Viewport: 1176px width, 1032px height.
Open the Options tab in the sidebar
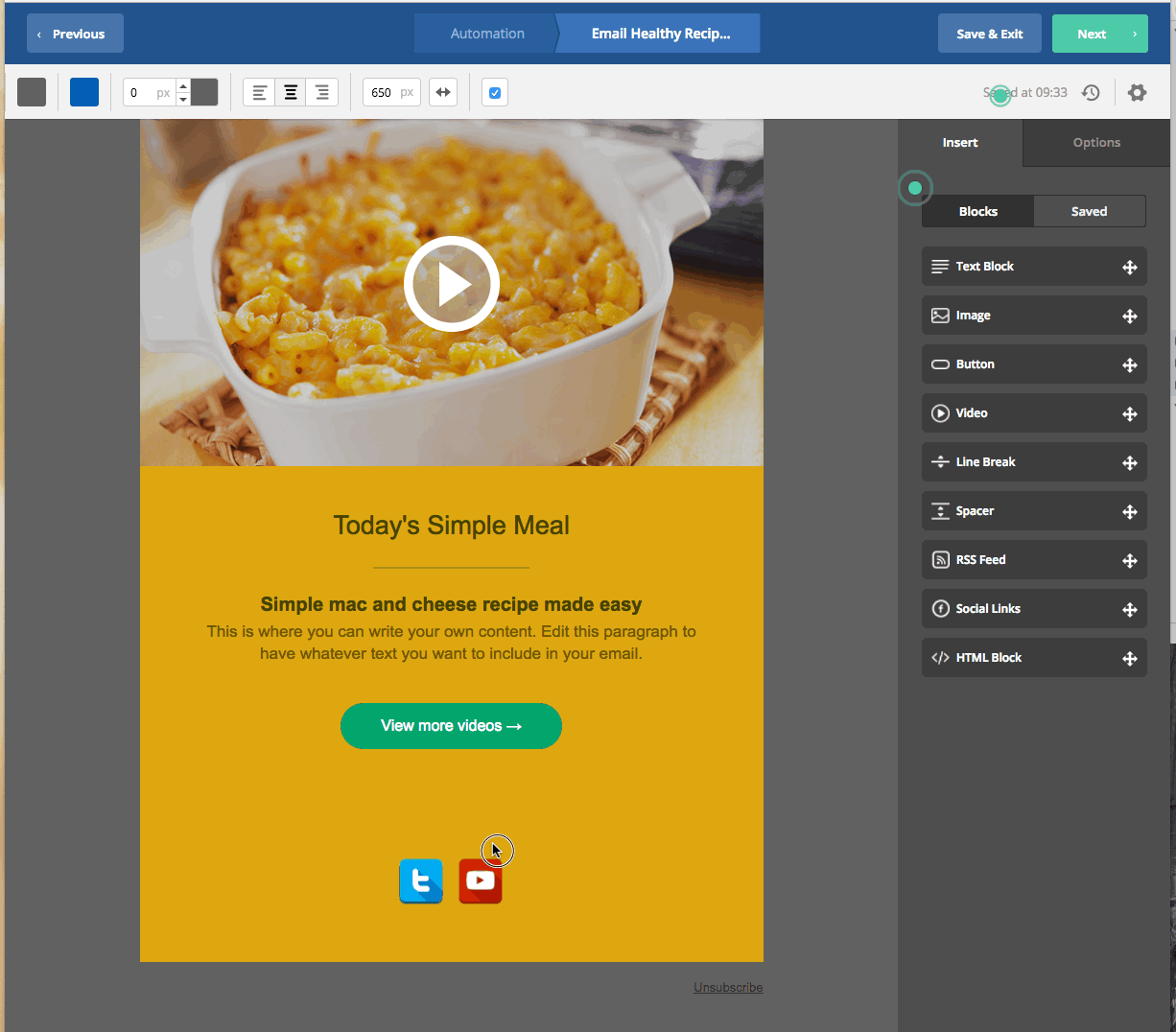[x=1096, y=143]
